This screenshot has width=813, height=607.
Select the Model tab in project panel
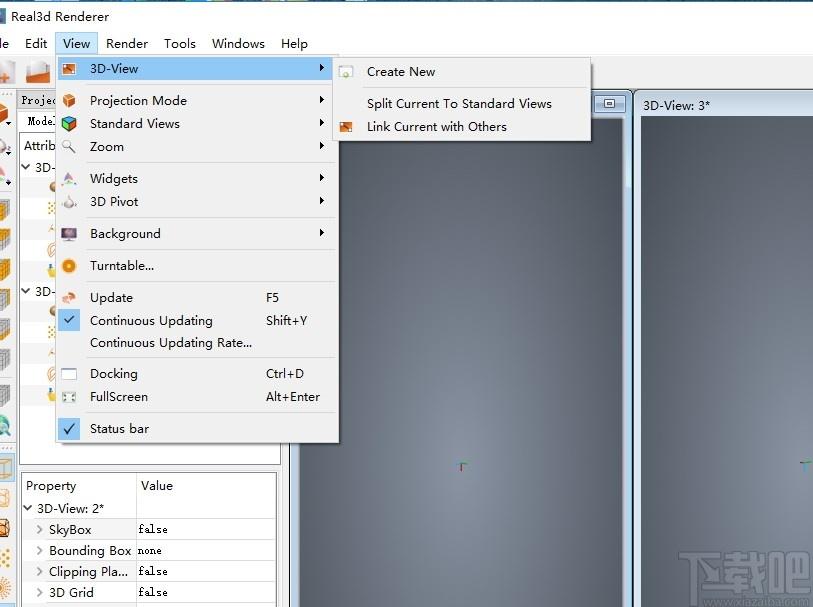(40, 121)
